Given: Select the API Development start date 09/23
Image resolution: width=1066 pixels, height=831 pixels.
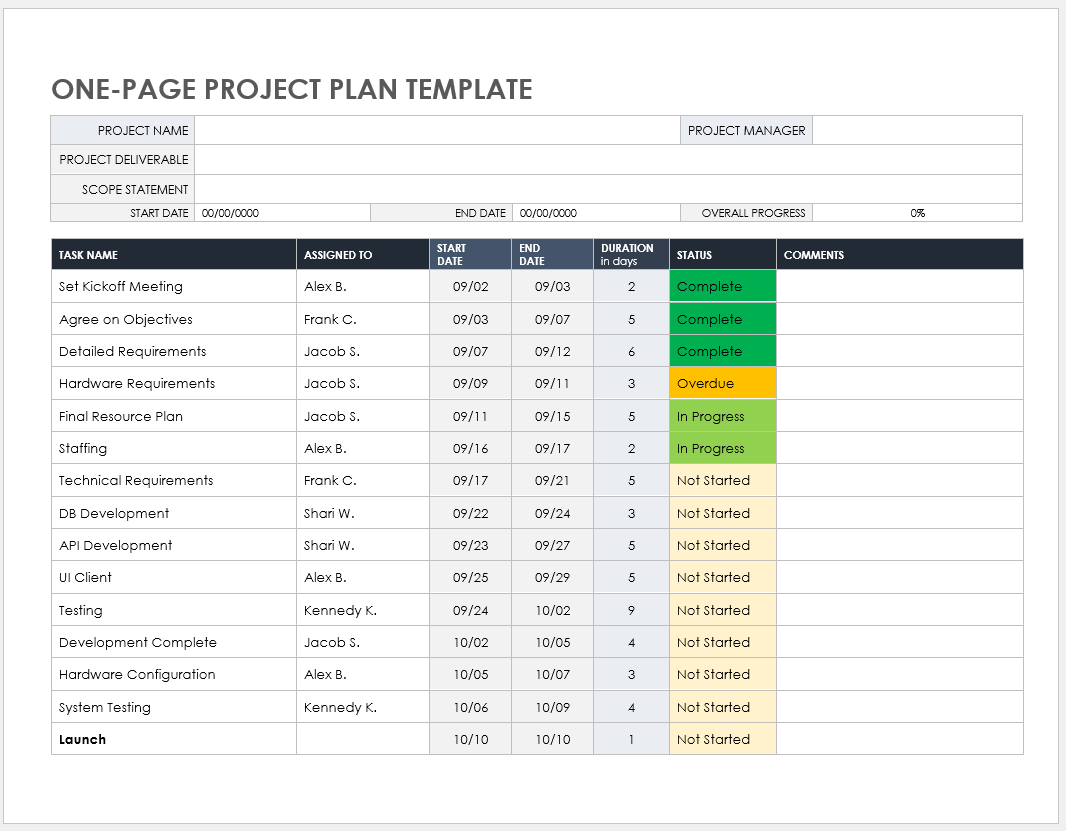Looking at the screenshot, I should click(470, 546).
